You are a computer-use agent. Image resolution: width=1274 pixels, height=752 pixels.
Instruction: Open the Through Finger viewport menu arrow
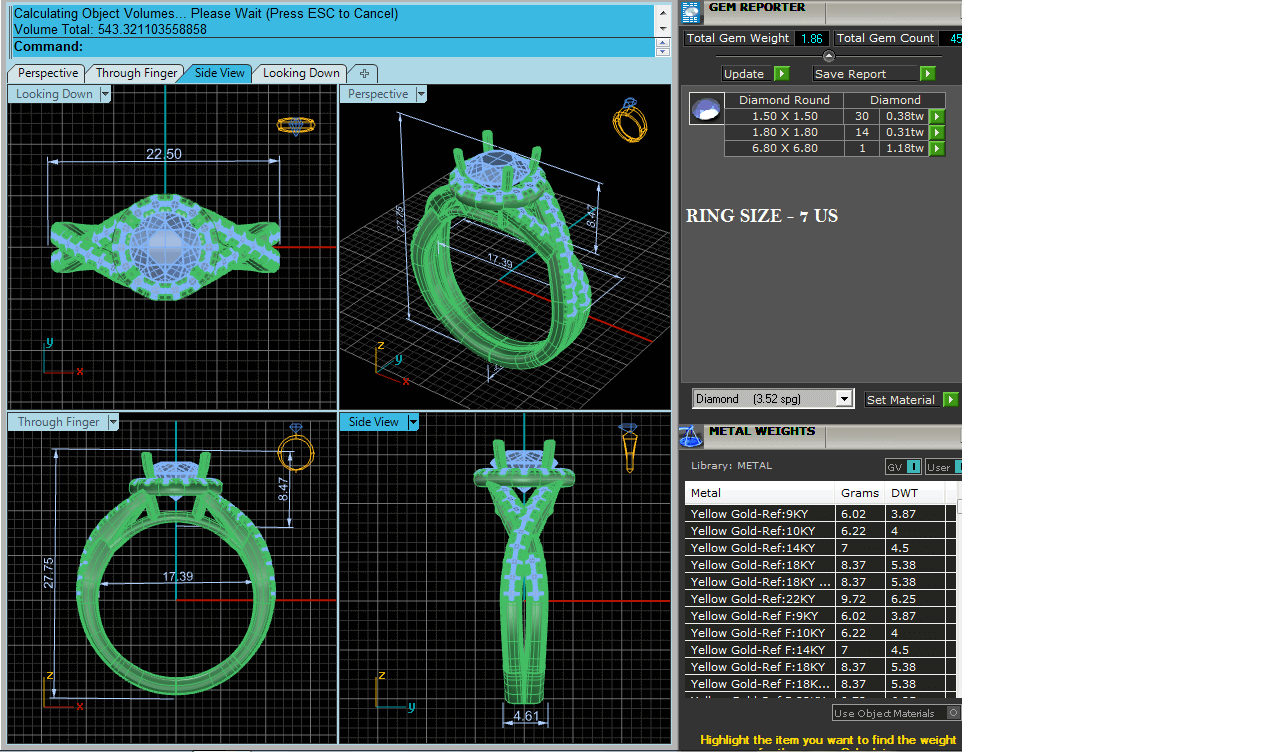[113, 422]
